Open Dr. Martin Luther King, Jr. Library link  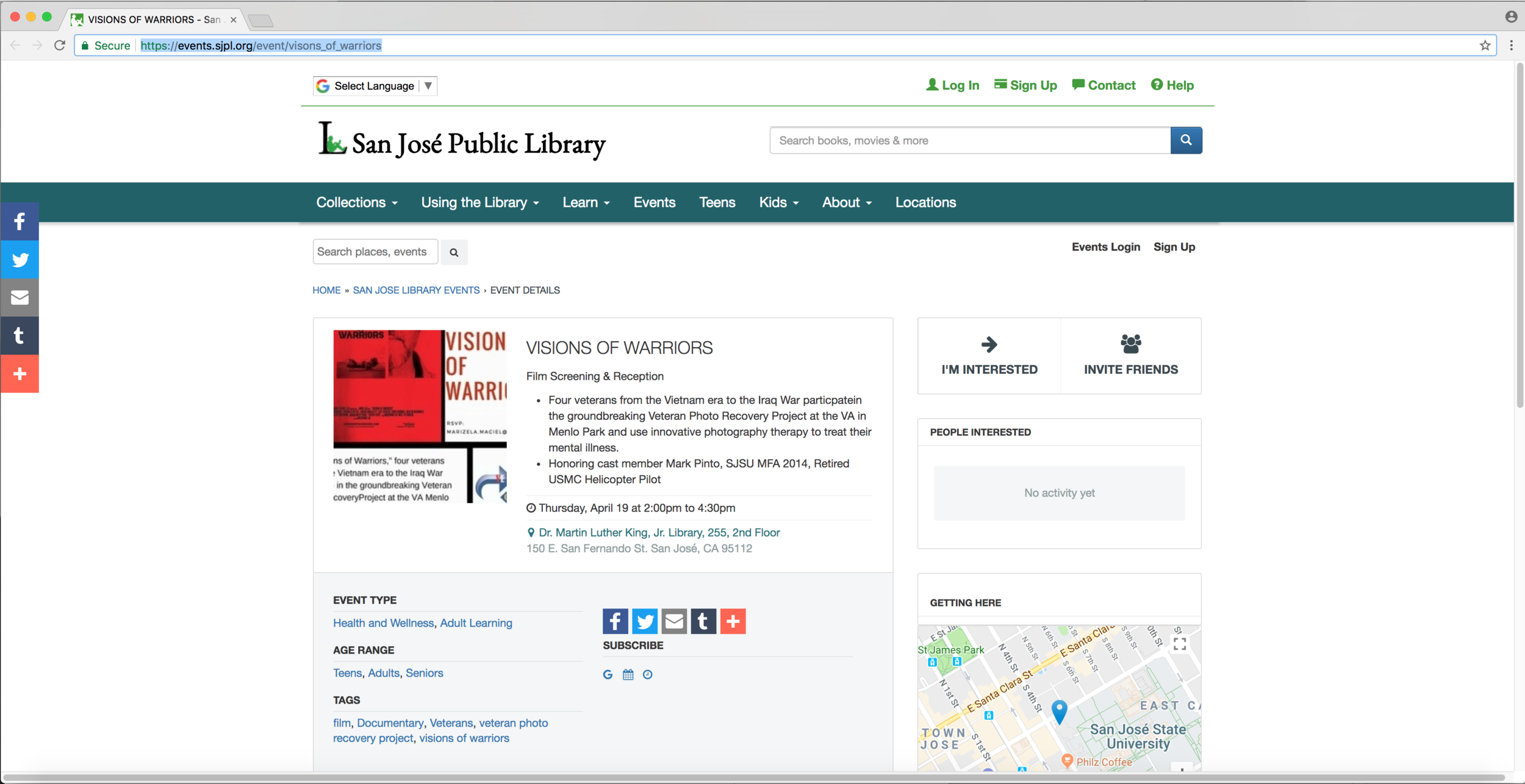click(659, 532)
